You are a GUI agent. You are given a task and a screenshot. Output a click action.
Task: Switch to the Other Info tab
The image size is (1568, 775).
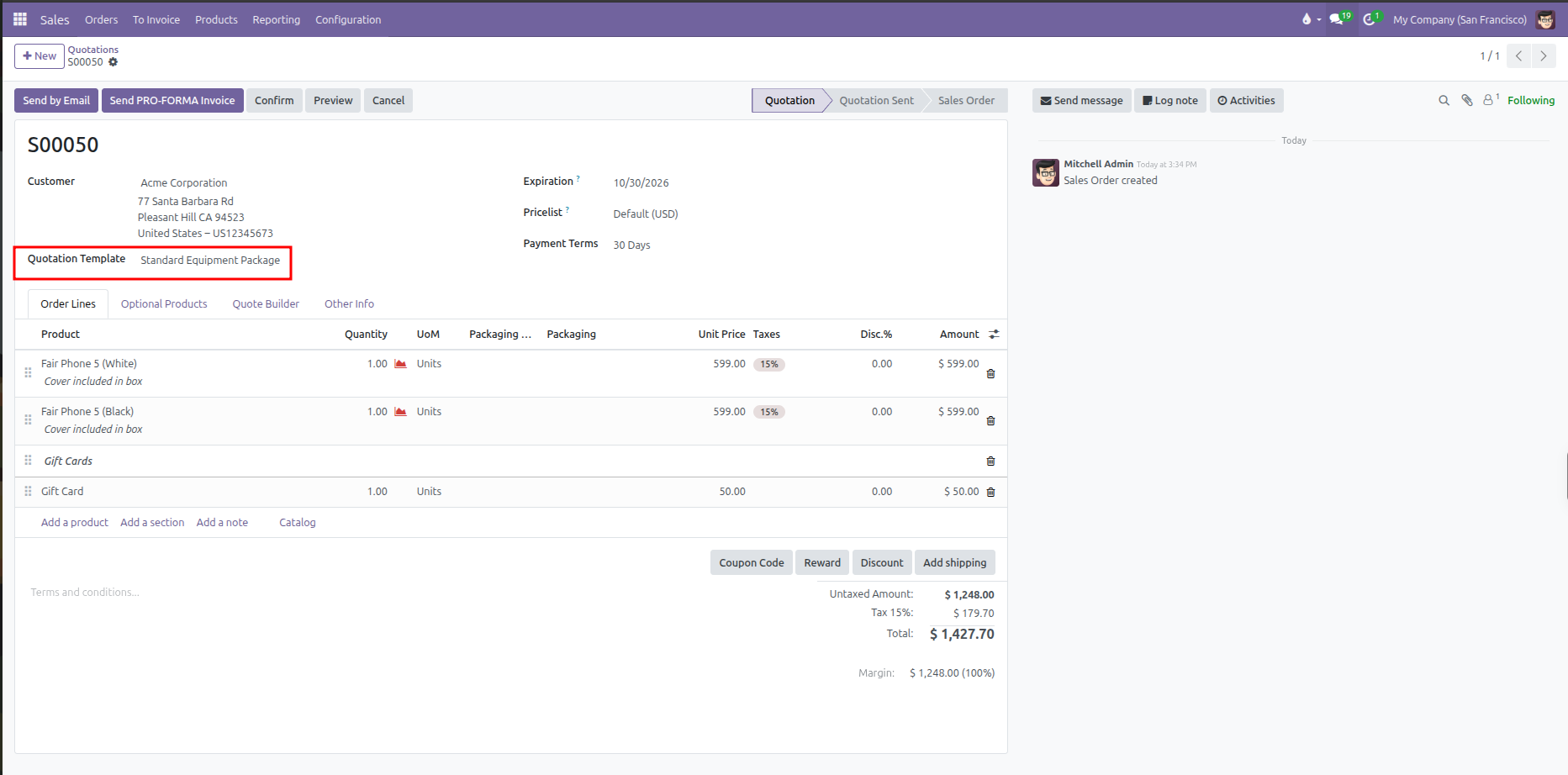[349, 304]
